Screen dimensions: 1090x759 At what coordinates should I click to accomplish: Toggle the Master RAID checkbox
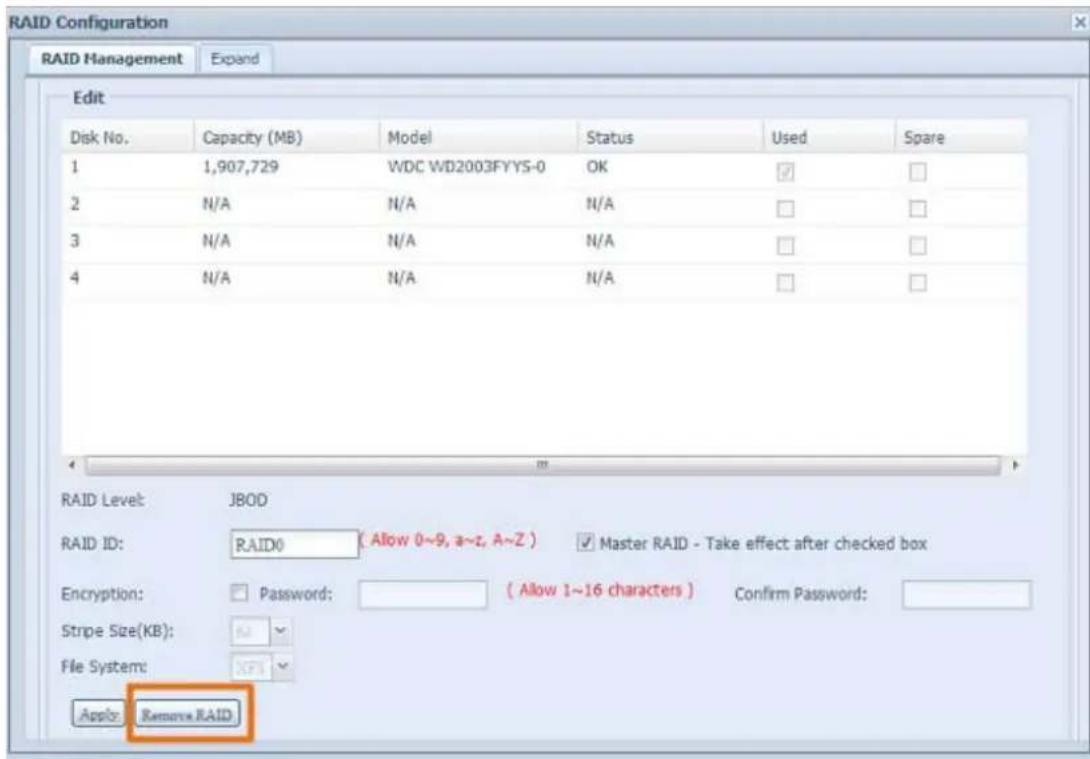(x=587, y=544)
